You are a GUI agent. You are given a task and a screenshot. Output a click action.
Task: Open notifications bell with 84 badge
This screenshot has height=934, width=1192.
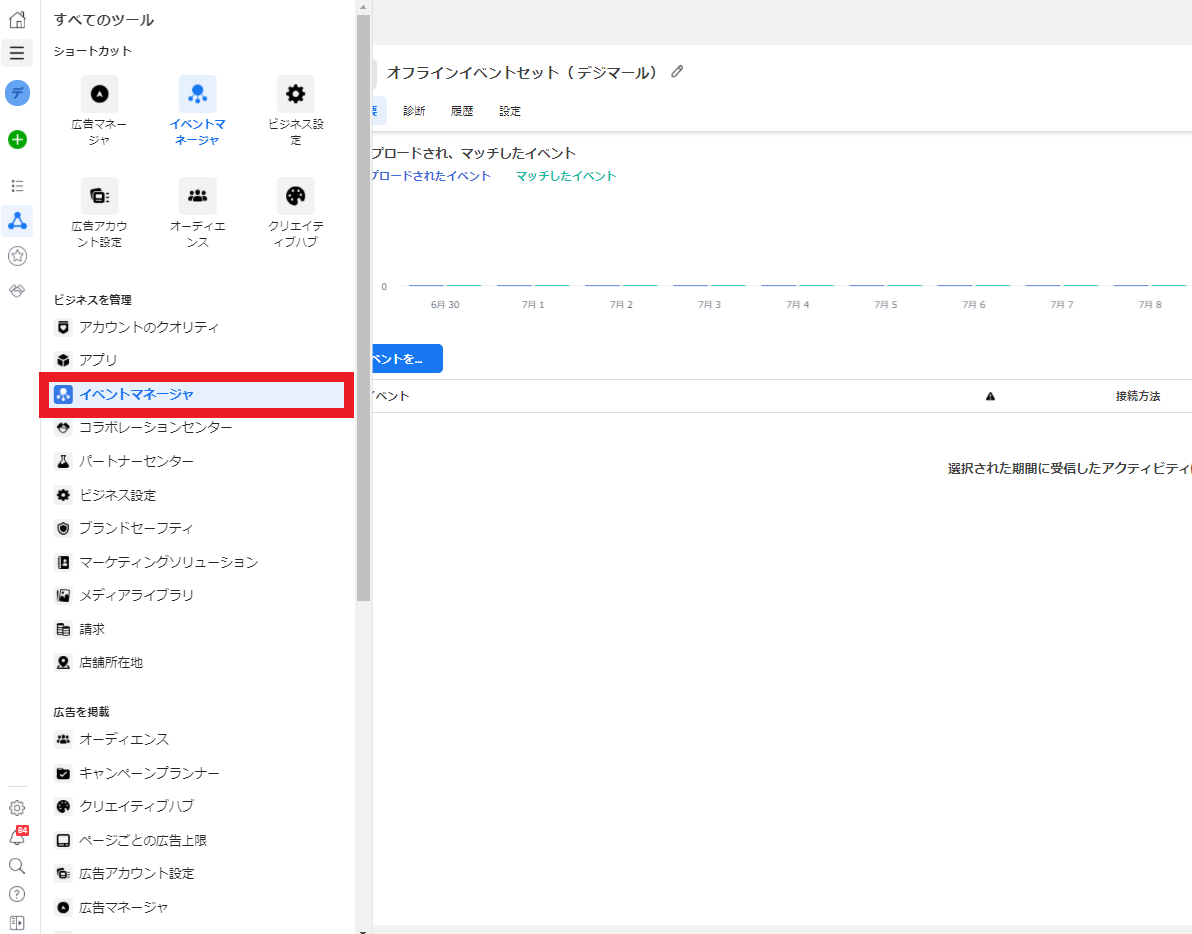[x=17, y=837]
